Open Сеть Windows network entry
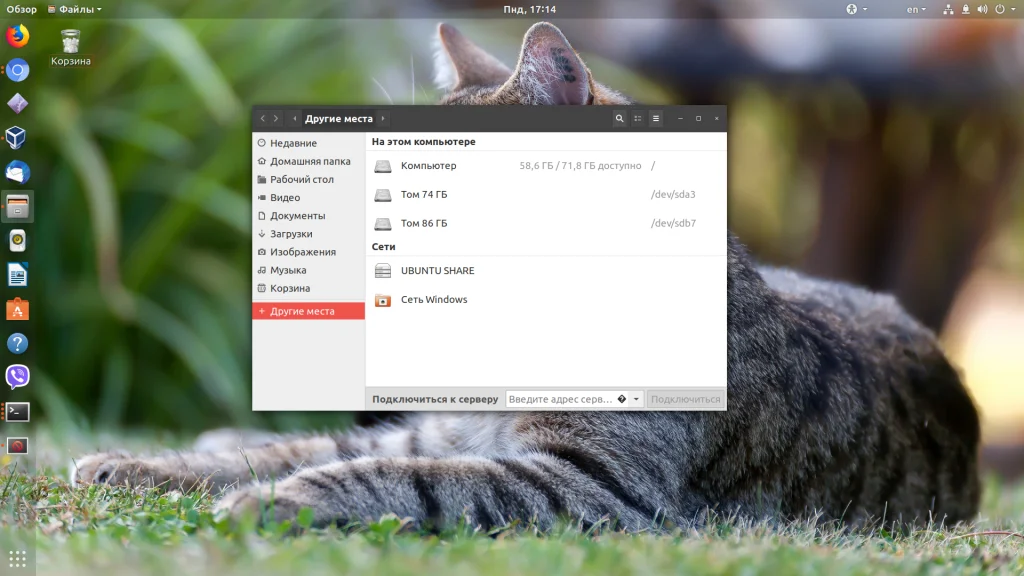1024x576 pixels. [x=546, y=299]
